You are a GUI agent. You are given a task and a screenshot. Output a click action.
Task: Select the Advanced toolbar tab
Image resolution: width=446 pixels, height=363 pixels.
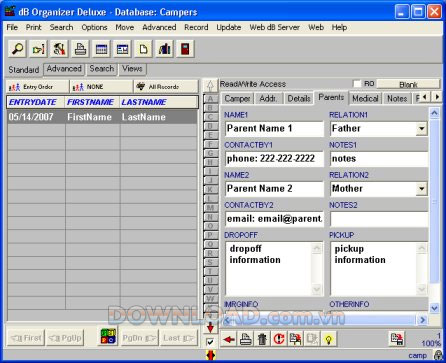(x=64, y=69)
